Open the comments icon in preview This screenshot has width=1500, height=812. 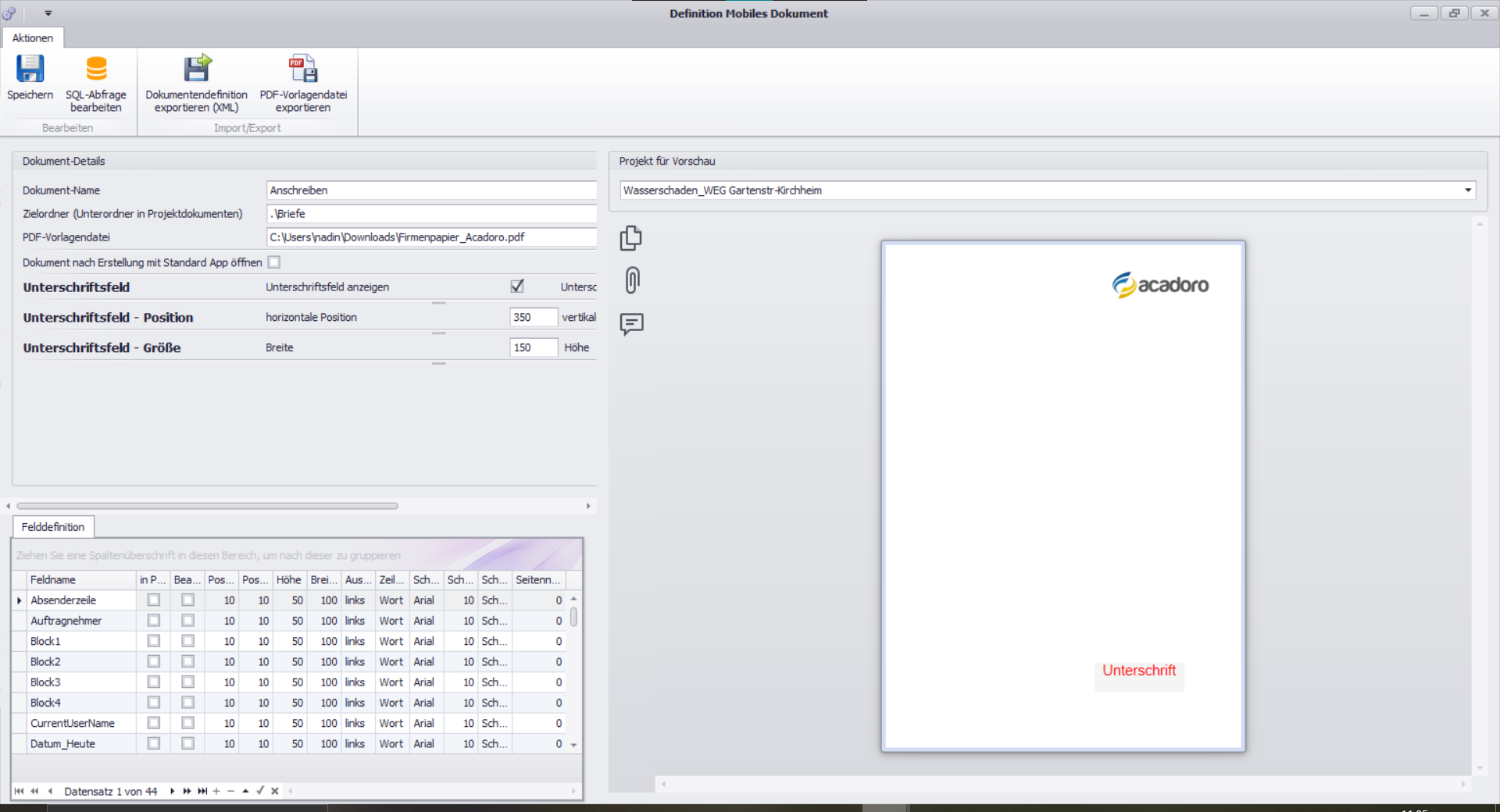click(x=631, y=323)
